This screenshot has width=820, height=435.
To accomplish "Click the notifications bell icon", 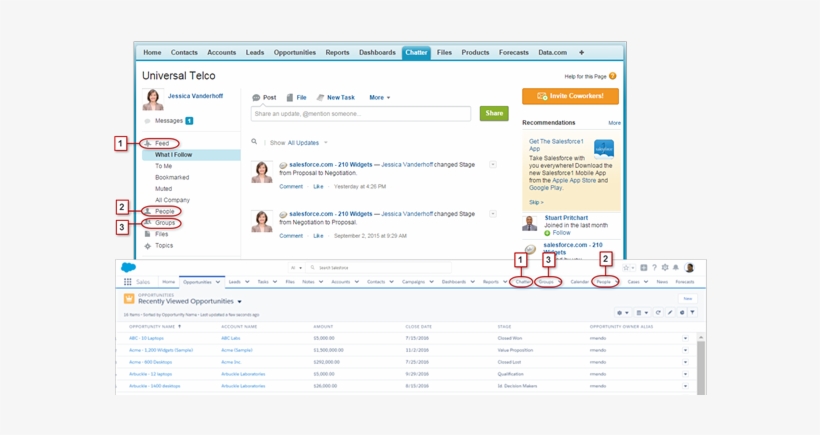I will click(x=676, y=268).
